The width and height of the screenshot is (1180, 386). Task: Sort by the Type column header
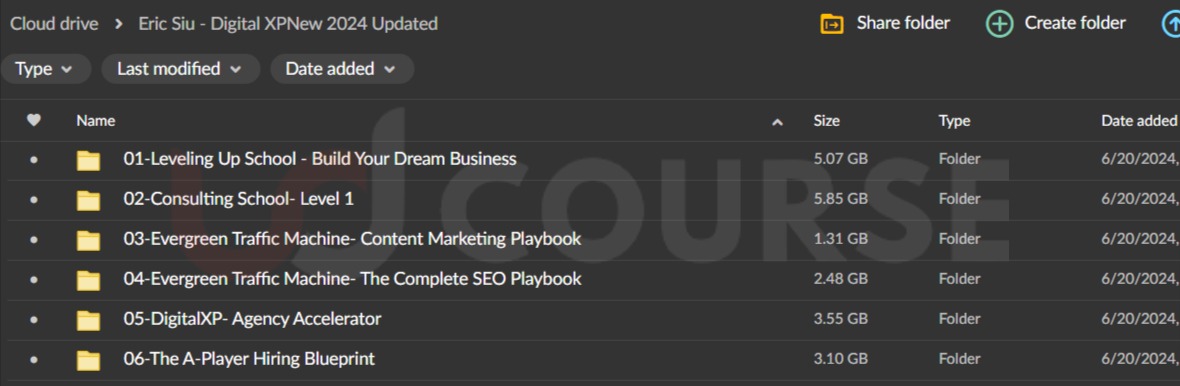tap(954, 120)
